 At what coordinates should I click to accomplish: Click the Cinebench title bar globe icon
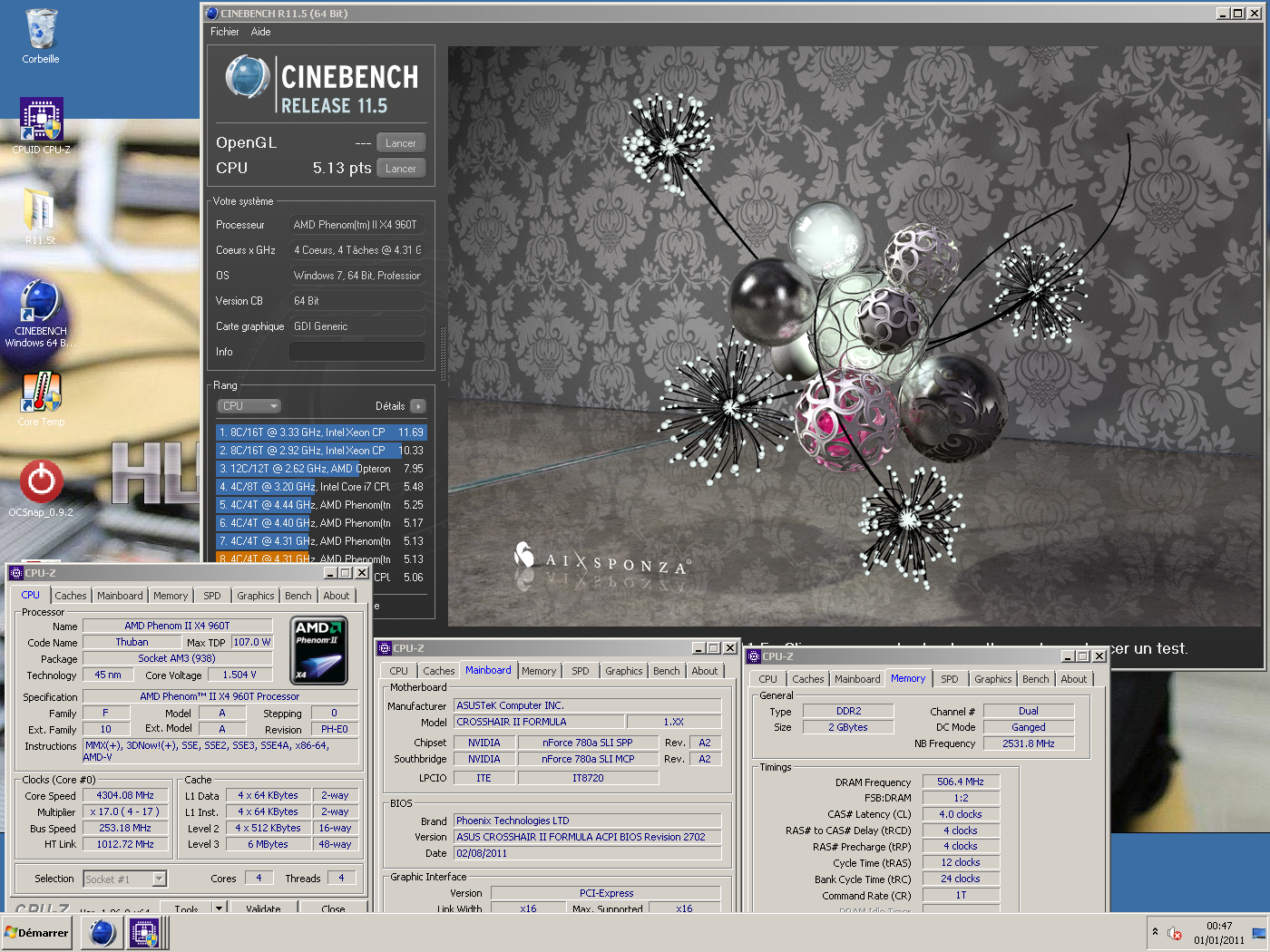(x=211, y=13)
